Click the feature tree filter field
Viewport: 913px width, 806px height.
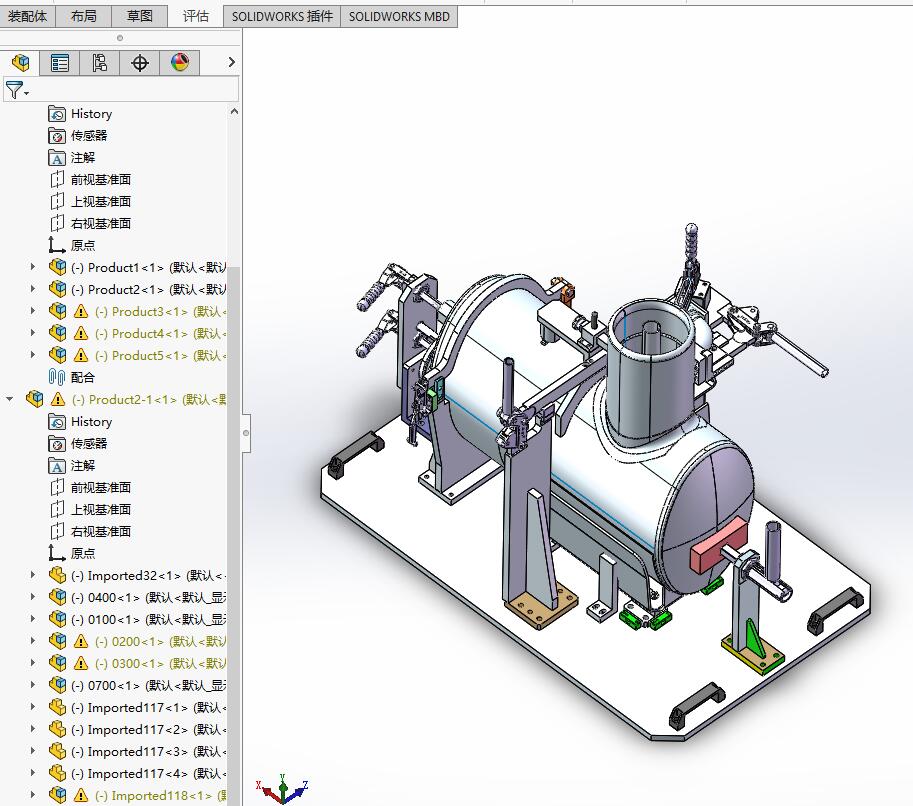[121, 90]
